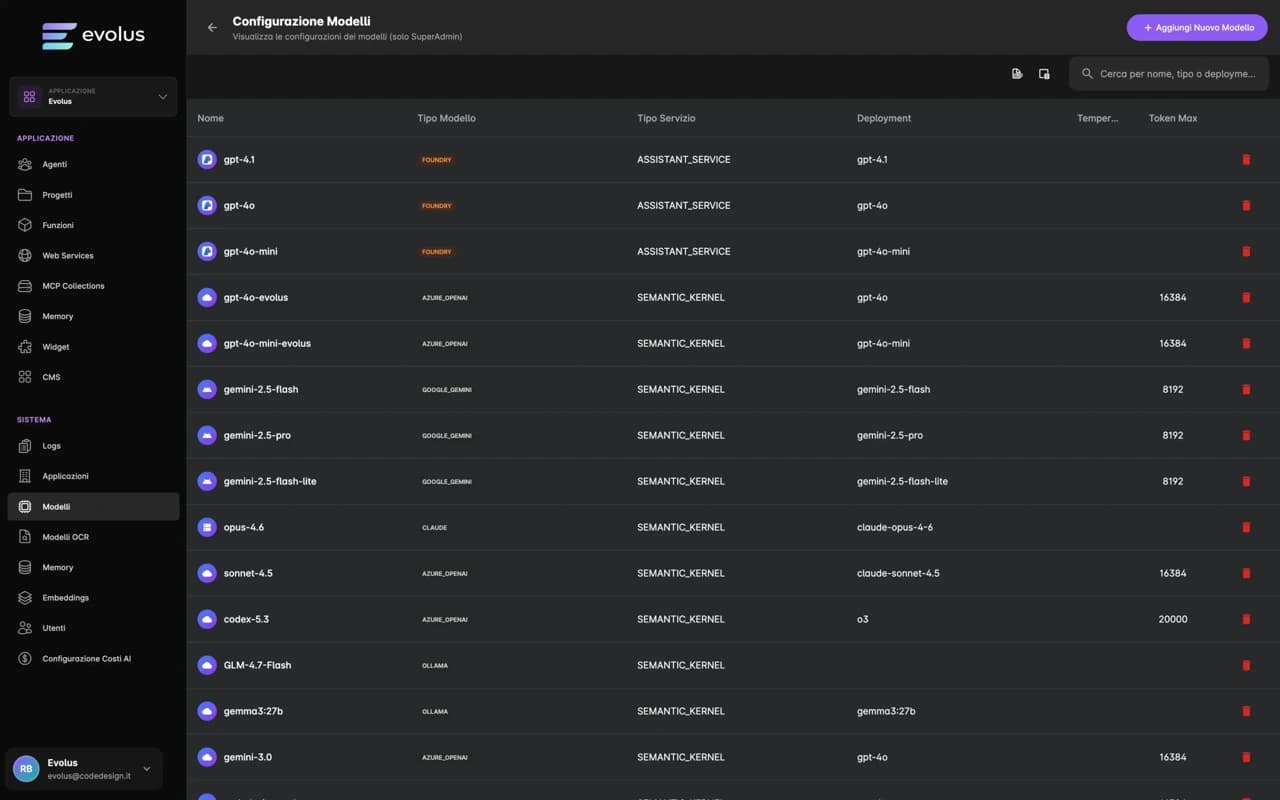1280x800 pixels.
Task: Click the trash icon for gemini-2.5-pro
Action: click(1246, 436)
